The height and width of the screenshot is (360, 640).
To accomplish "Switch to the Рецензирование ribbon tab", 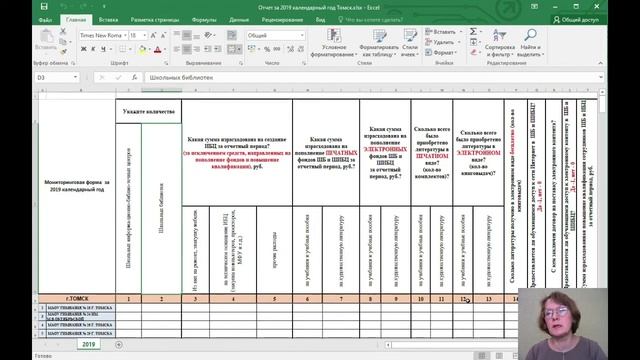I will (282, 20).
